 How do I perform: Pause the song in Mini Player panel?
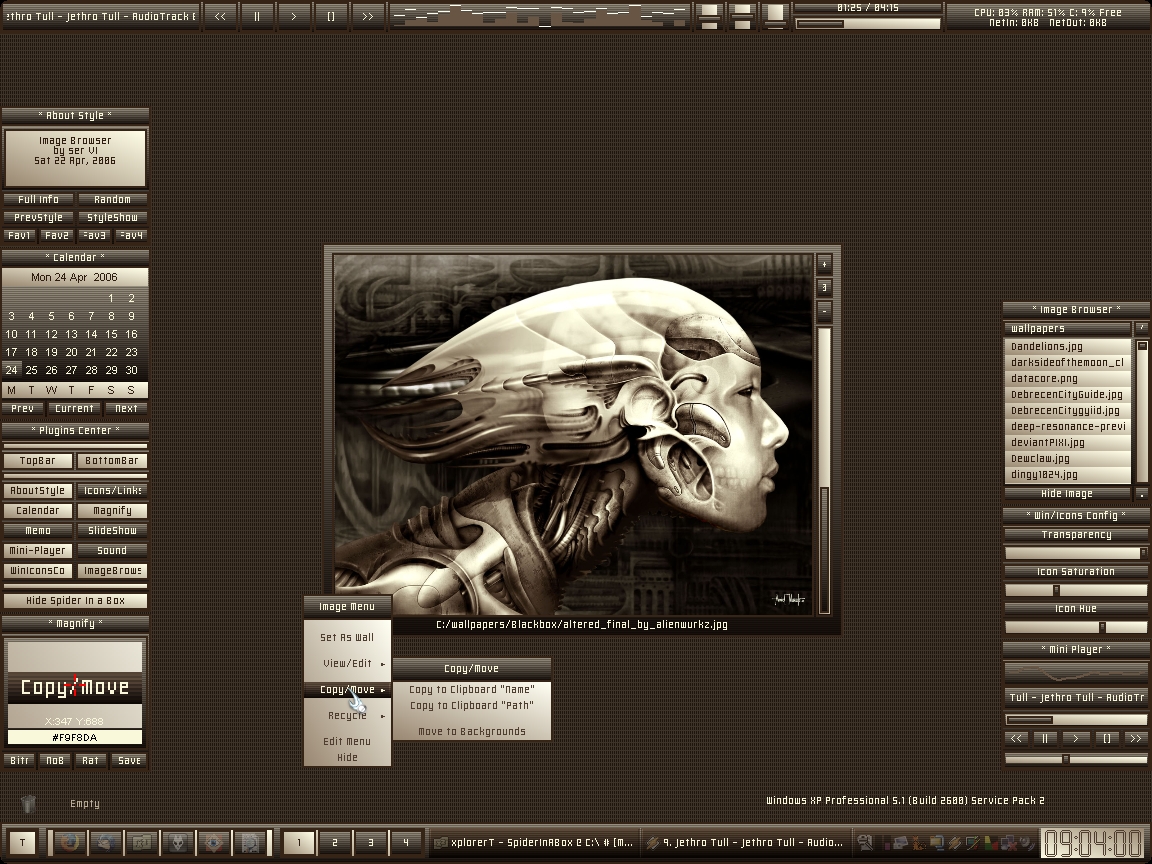click(x=1045, y=738)
